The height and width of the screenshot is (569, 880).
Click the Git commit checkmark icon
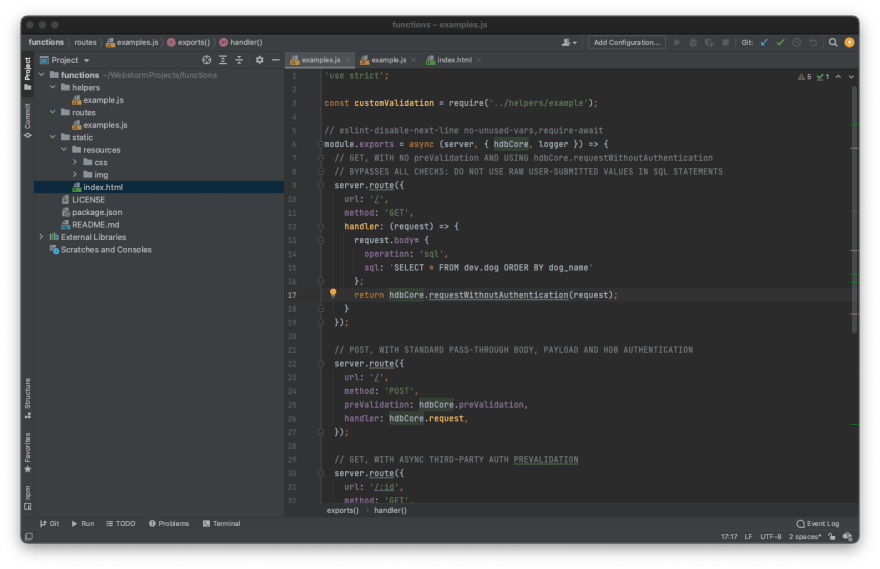[780, 43]
